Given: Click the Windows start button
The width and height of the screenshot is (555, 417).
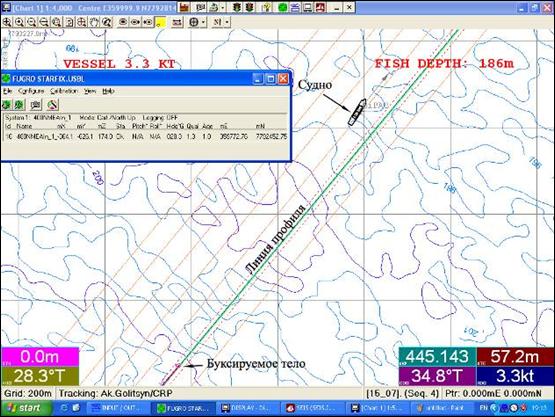Looking at the screenshot, I should tap(26, 408).
